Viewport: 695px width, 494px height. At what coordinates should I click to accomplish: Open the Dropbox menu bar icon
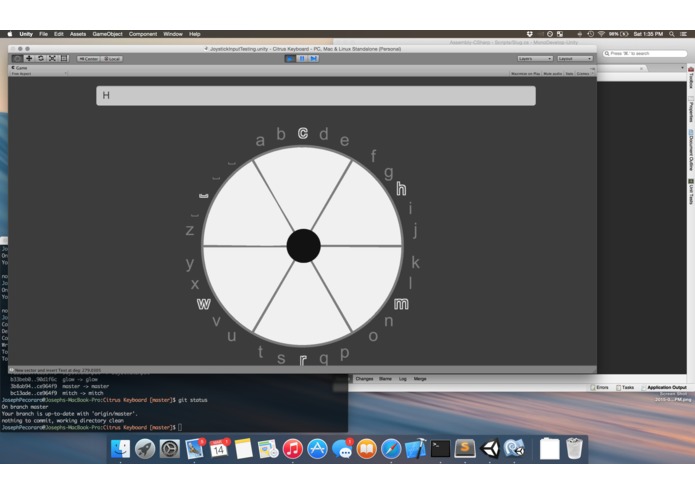[529, 34]
